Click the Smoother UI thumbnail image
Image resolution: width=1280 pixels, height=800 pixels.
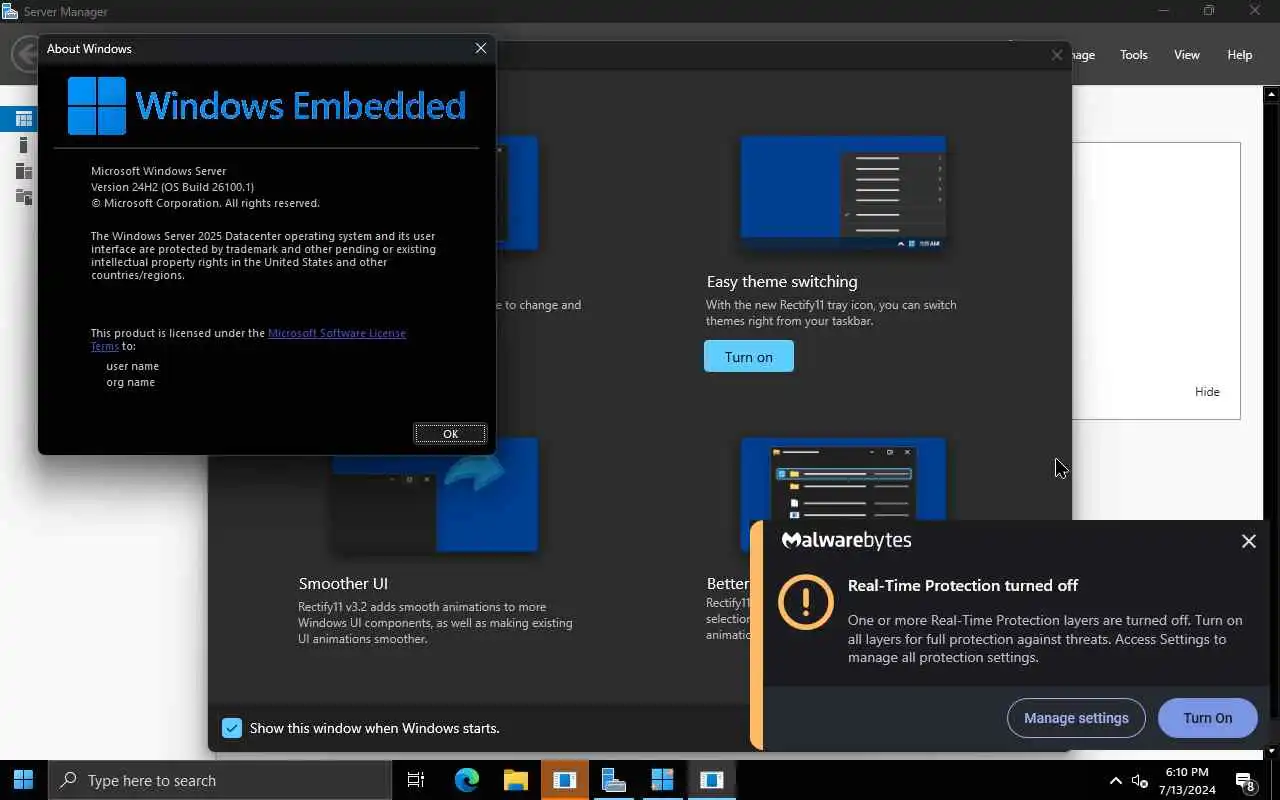(x=436, y=494)
